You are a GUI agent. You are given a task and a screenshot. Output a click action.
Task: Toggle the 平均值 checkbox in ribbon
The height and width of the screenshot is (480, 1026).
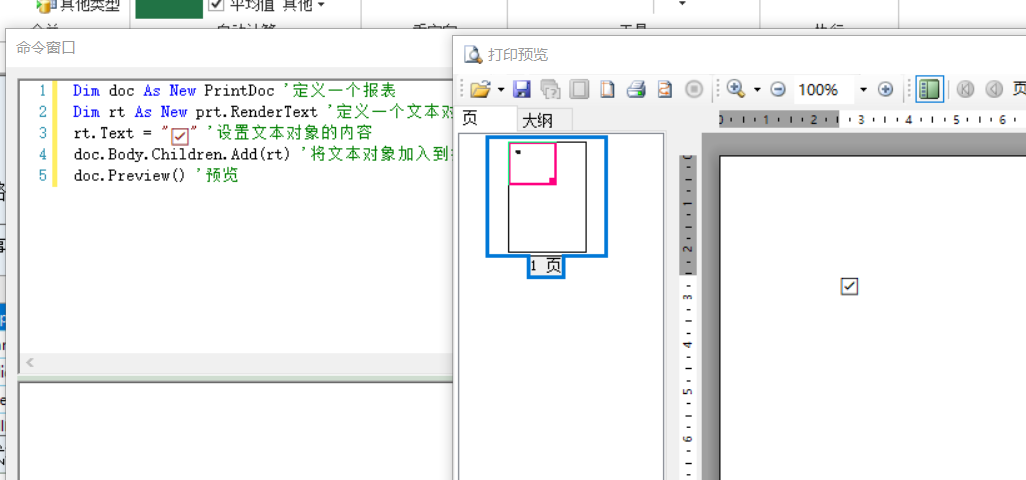click(x=216, y=5)
